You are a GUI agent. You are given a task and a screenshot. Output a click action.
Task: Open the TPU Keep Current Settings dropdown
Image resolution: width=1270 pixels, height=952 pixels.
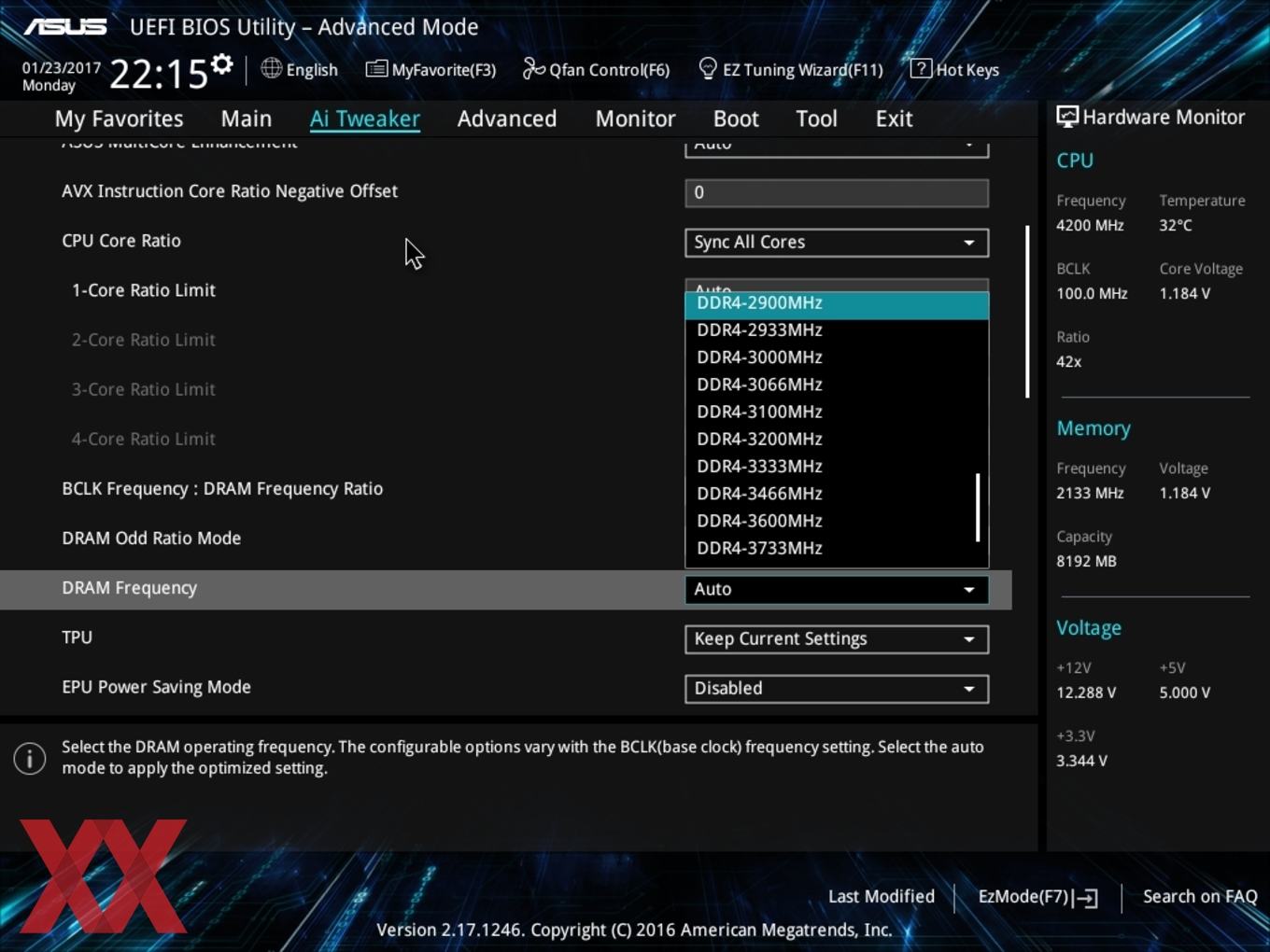(x=837, y=639)
